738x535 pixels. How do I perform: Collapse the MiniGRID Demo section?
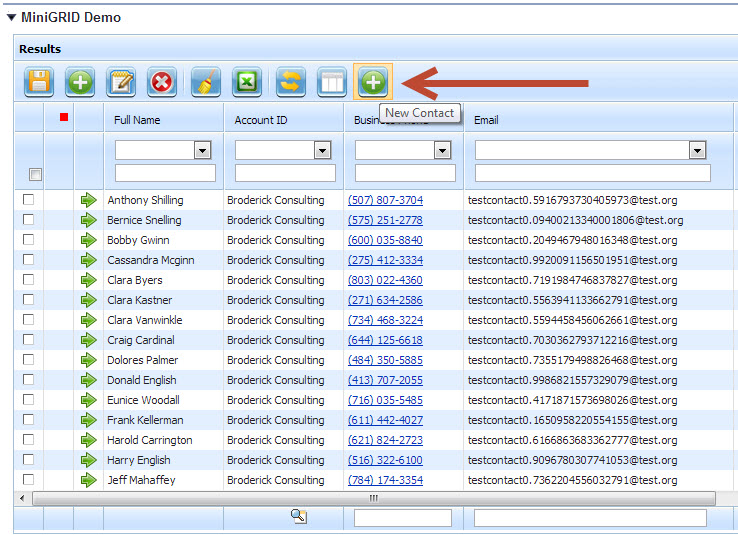11,17
